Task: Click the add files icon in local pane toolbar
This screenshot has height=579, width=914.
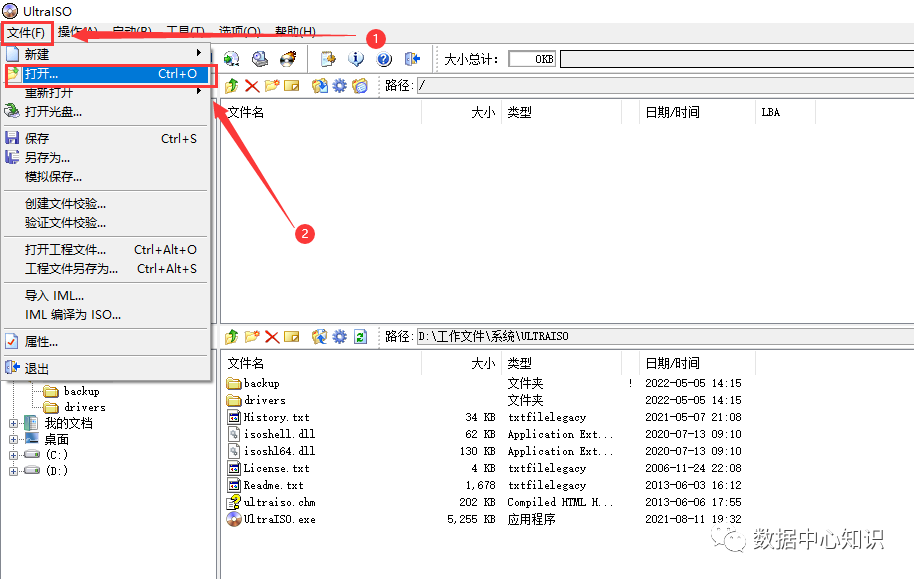Action: pyautogui.click(x=319, y=336)
